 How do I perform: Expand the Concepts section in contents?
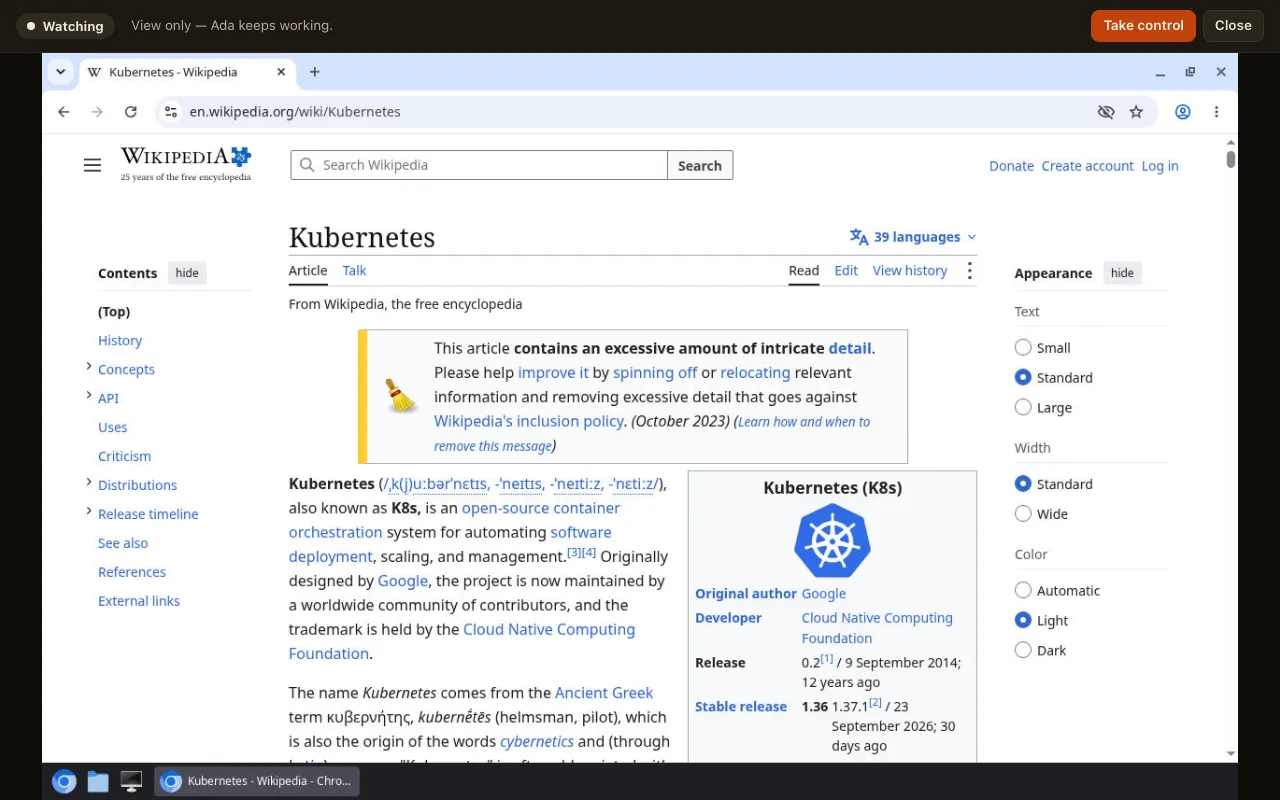89,368
